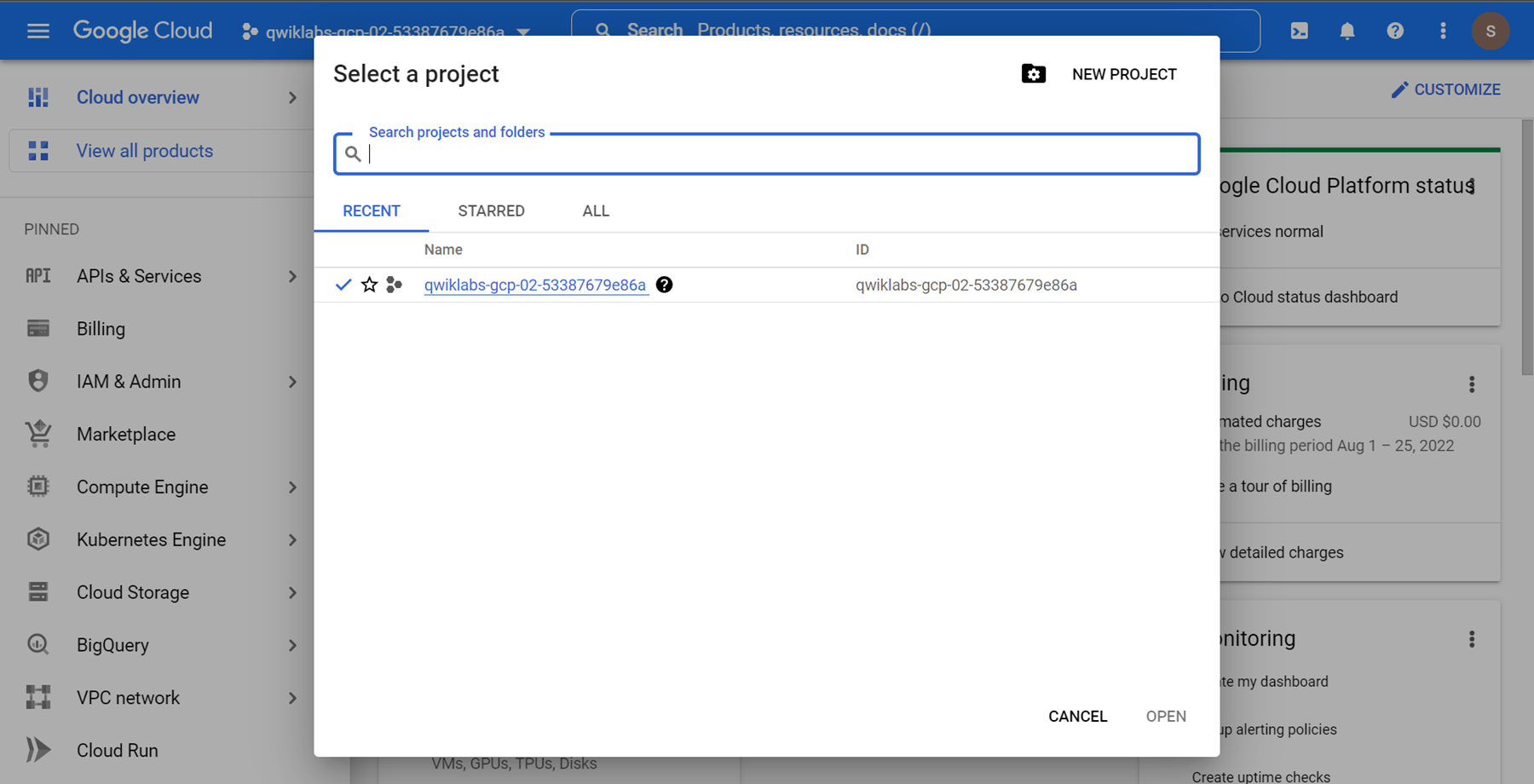The height and width of the screenshot is (784, 1534).
Task: Click the CUSTOMIZE button
Action: point(1446,89)
